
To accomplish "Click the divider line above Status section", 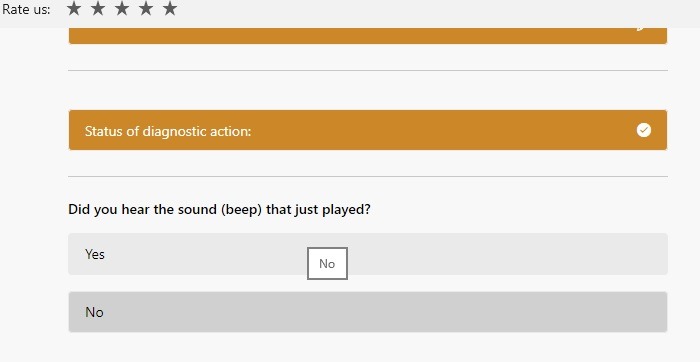I will (368, 71).
